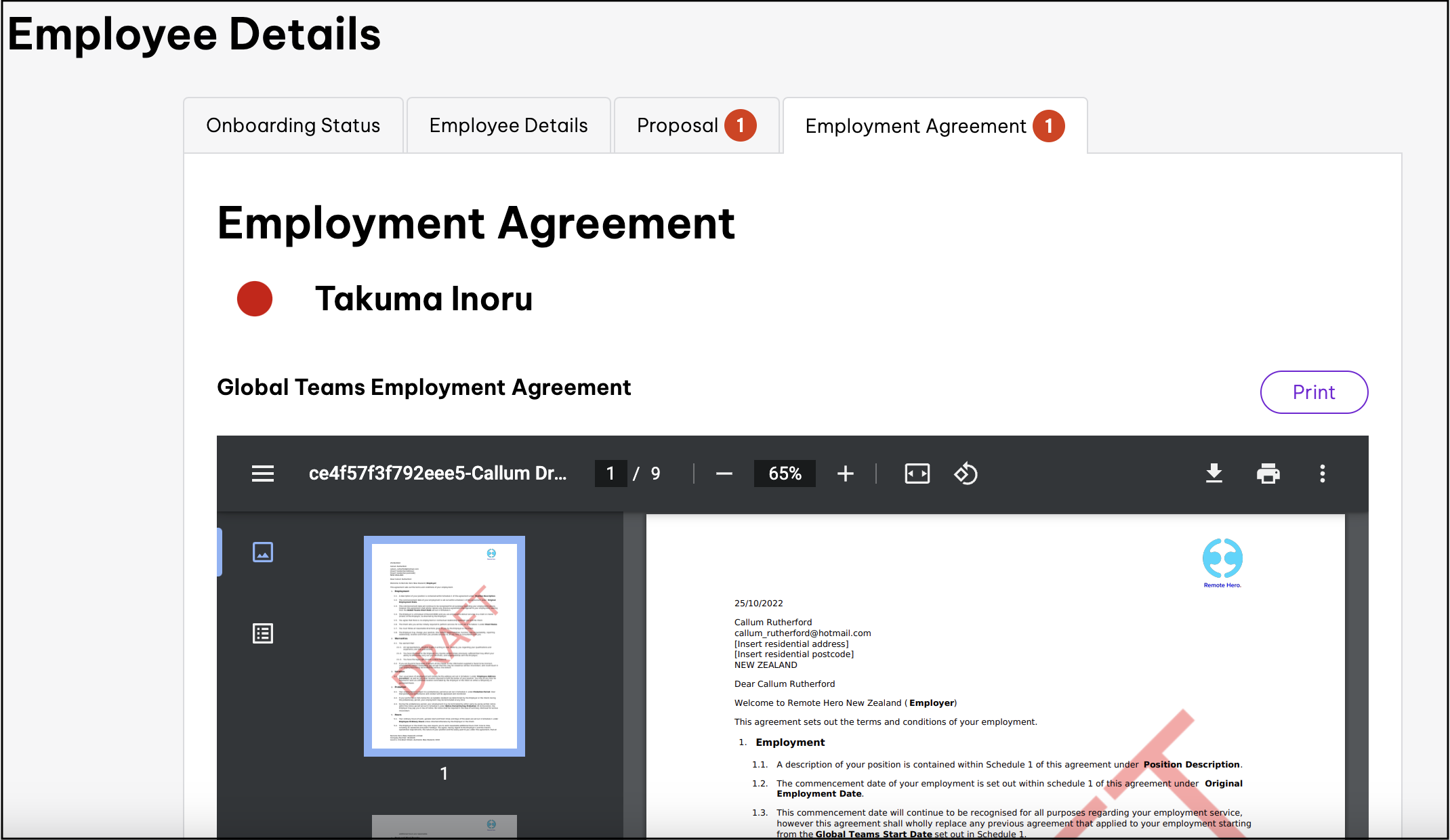
Task: Toggle the PDF sidebar hamburger menu
Action: point(263,474)
